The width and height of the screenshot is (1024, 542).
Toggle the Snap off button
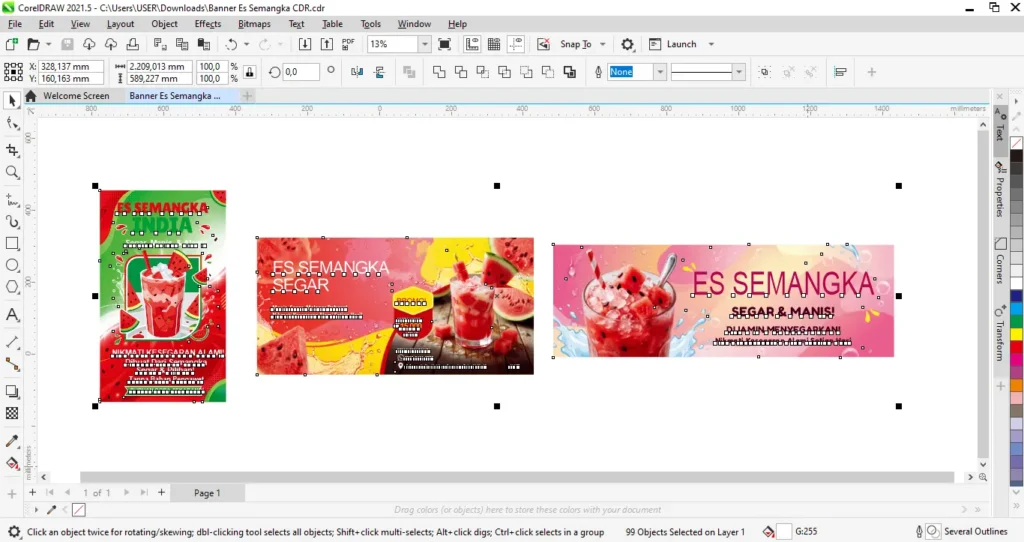click(x=543, y=44)
